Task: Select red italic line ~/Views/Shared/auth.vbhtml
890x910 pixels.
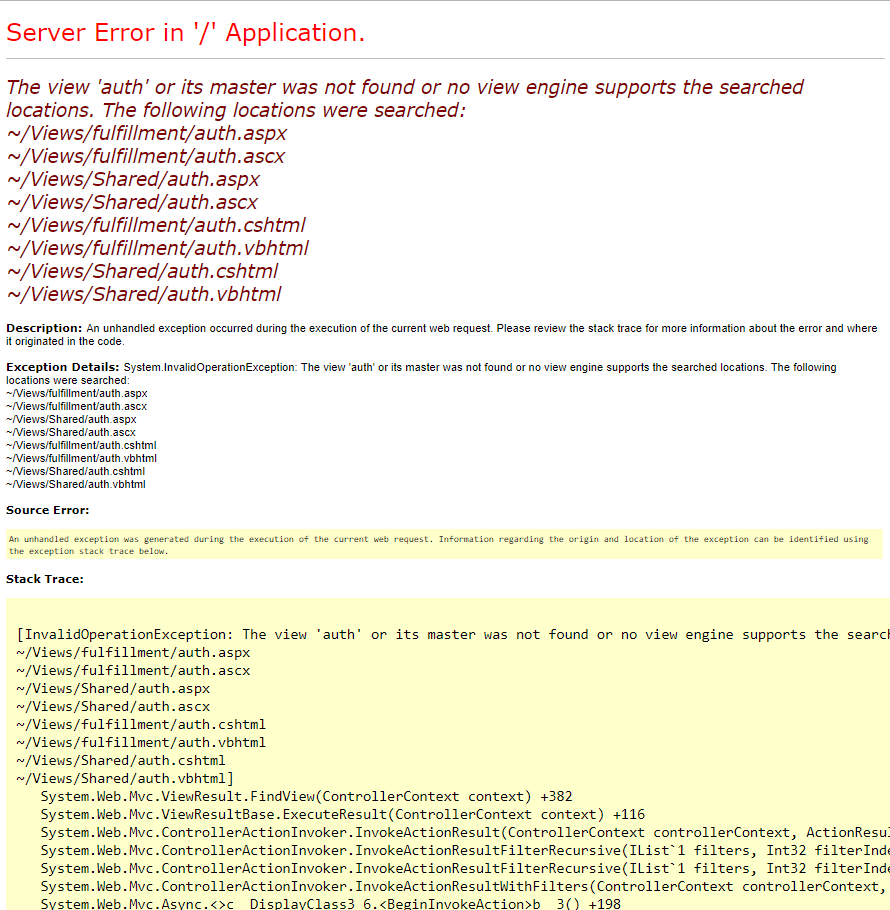Action: click(144, 294)
